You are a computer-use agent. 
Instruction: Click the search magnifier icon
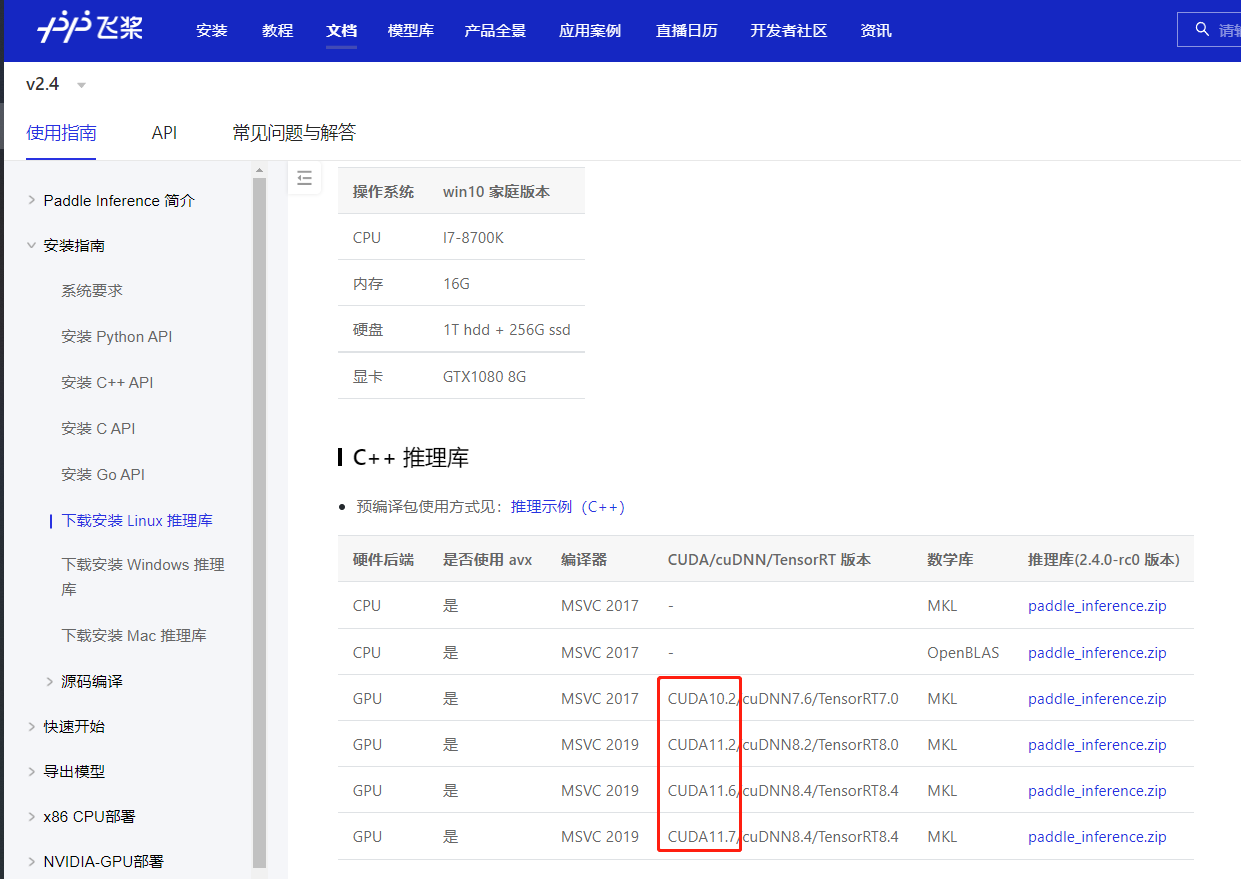[1202, 30]
